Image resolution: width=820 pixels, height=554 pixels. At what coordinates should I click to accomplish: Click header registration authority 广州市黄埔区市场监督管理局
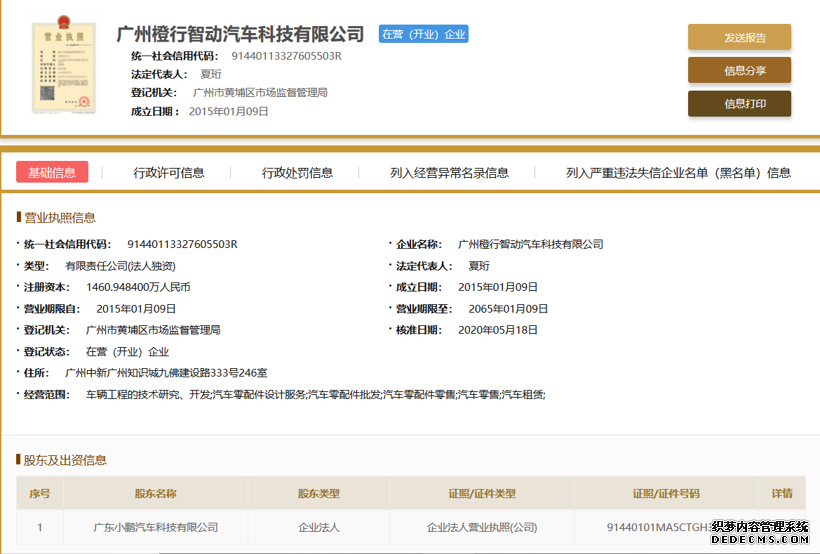[260, 93]
